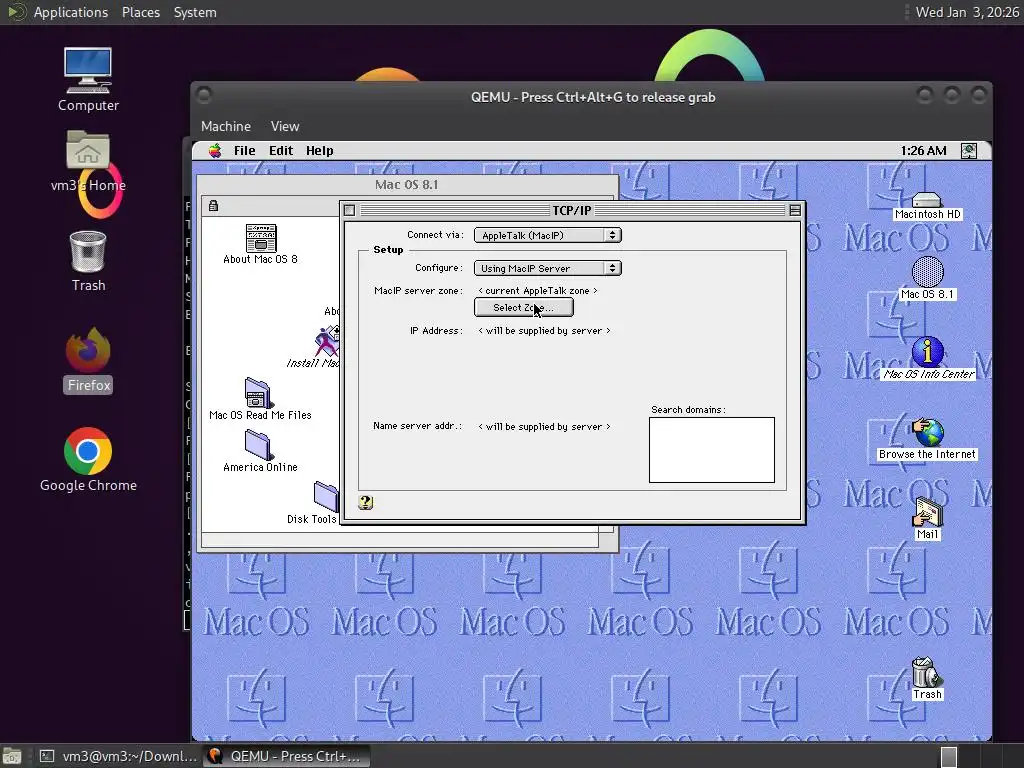Image resolution: width=1024 pixels, height=768 pixels.
Task: Open the QEMU View menu
Action: click(285, 126)
